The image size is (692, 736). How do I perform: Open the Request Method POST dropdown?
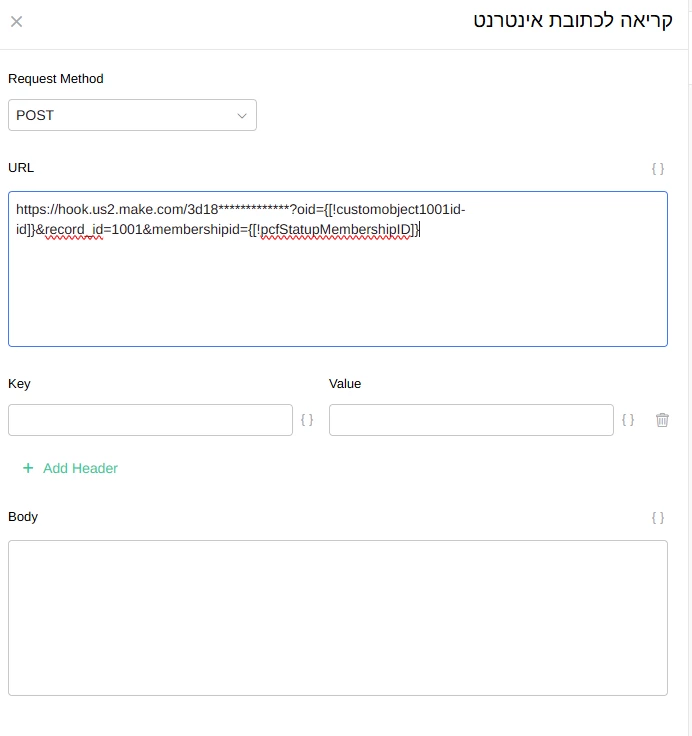132,115
